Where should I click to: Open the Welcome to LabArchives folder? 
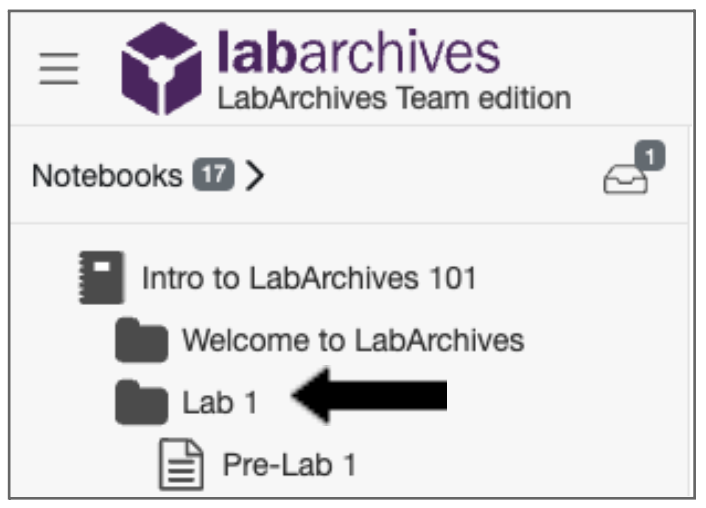tap(352, 340)
